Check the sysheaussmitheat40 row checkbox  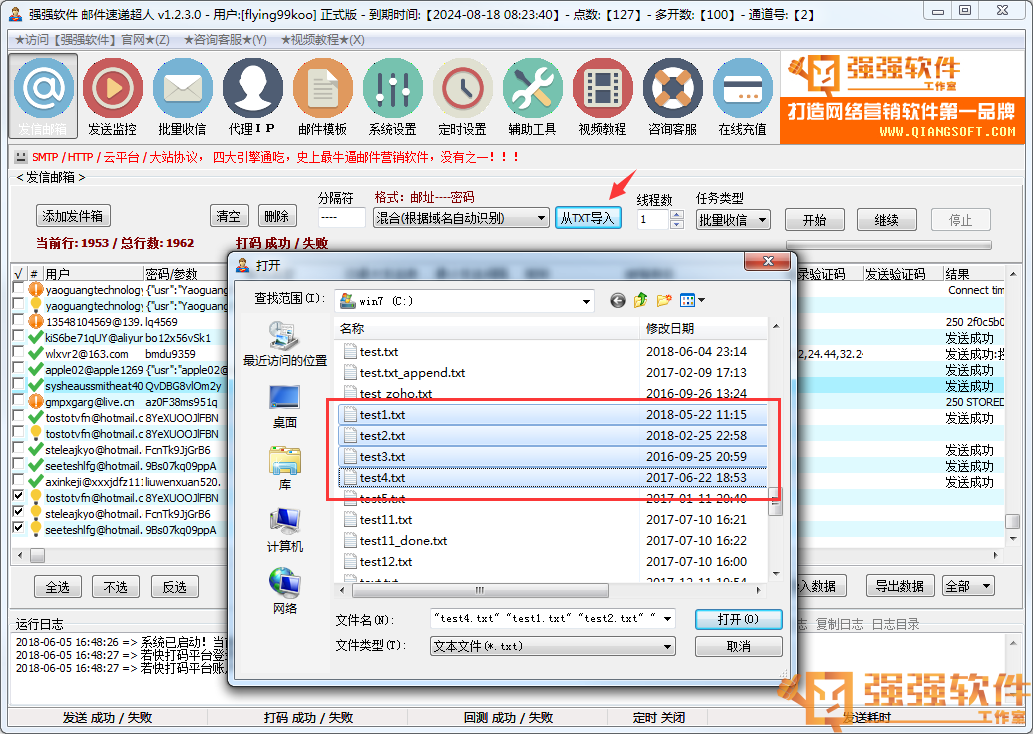point(18,385)
